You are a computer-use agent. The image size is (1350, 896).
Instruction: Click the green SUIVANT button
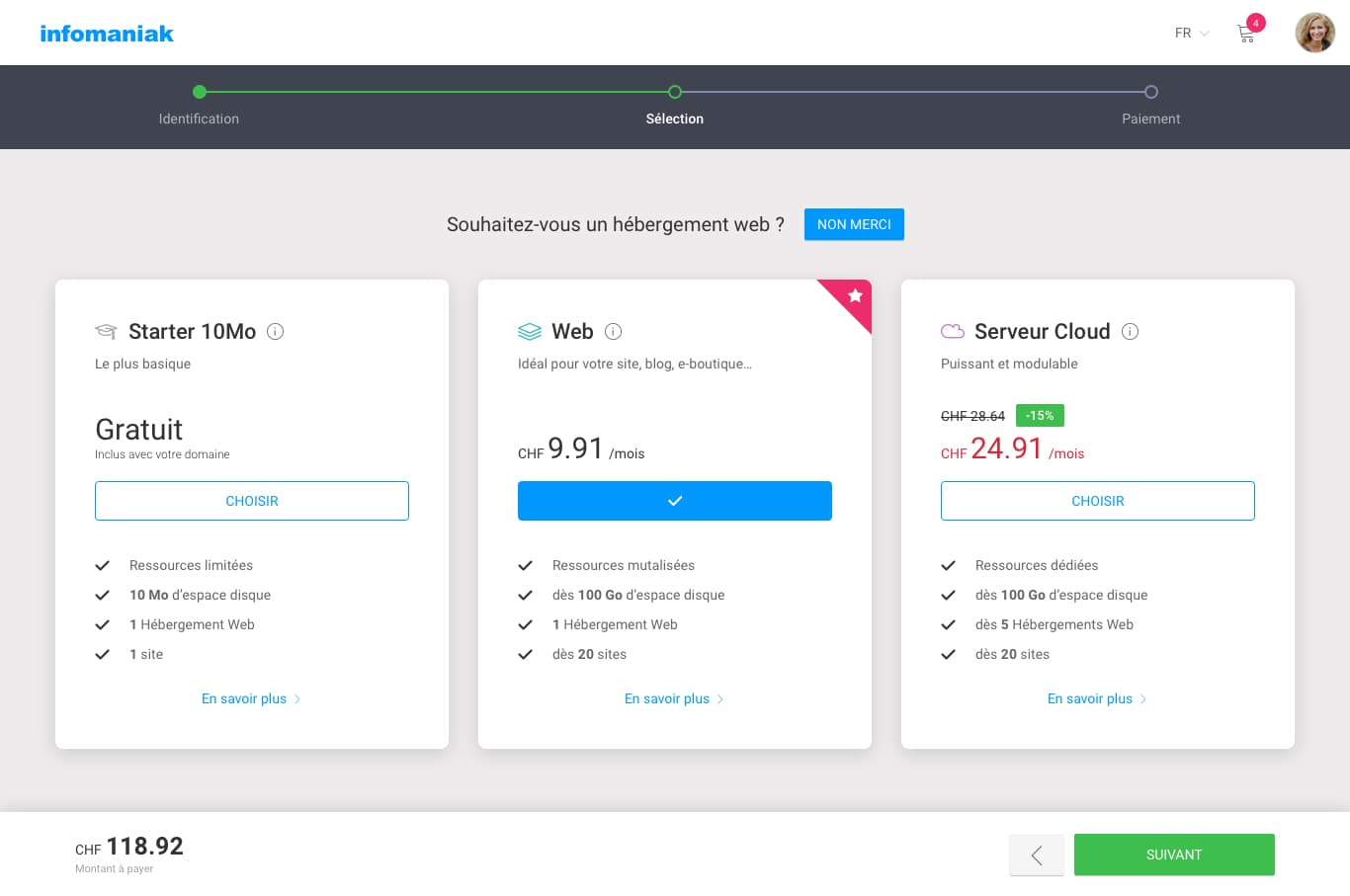1173,855
